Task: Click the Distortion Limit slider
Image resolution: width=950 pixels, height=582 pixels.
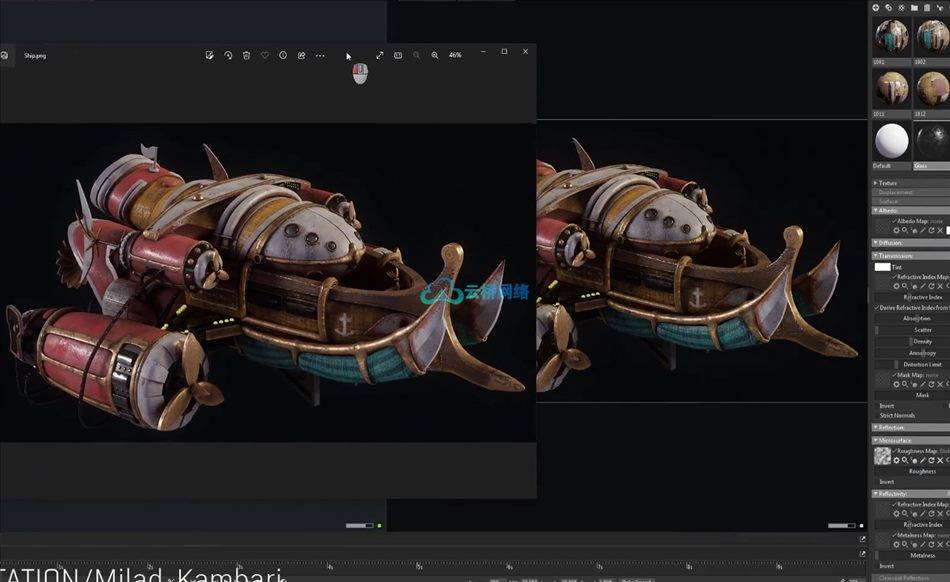Action: click(912, 365)
